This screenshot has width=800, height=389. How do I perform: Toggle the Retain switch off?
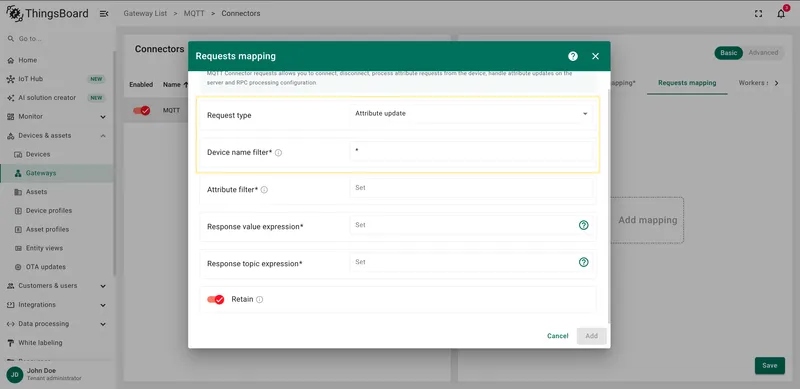(x=215, y=300)
